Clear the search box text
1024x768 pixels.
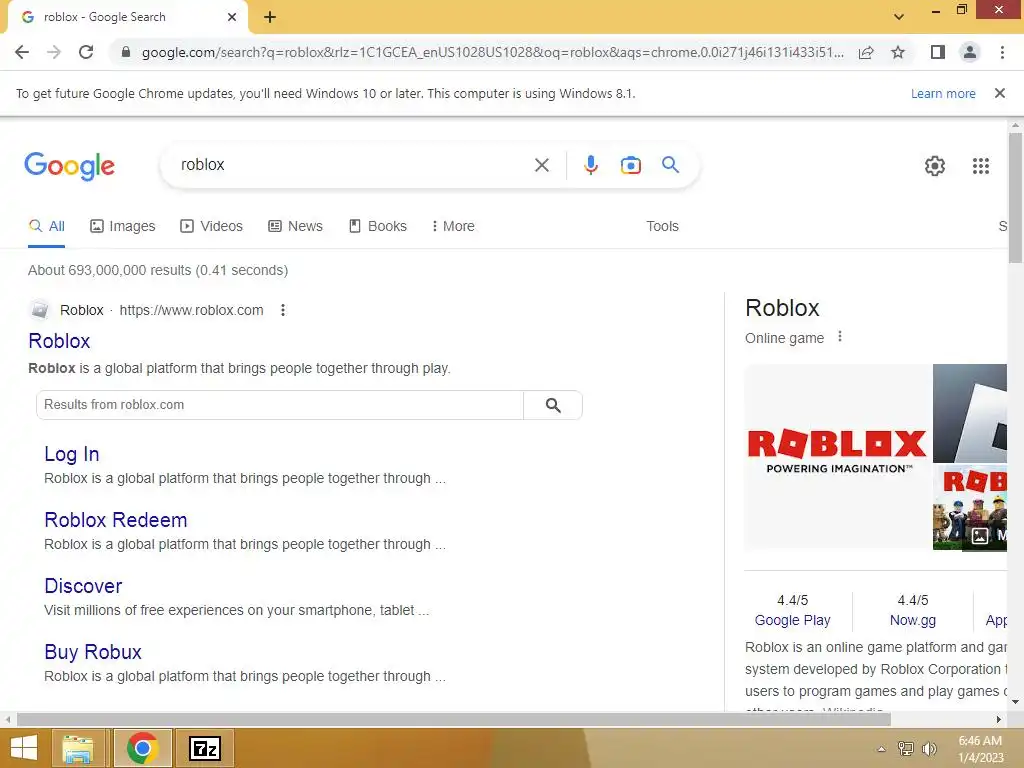tap(542, 165)
